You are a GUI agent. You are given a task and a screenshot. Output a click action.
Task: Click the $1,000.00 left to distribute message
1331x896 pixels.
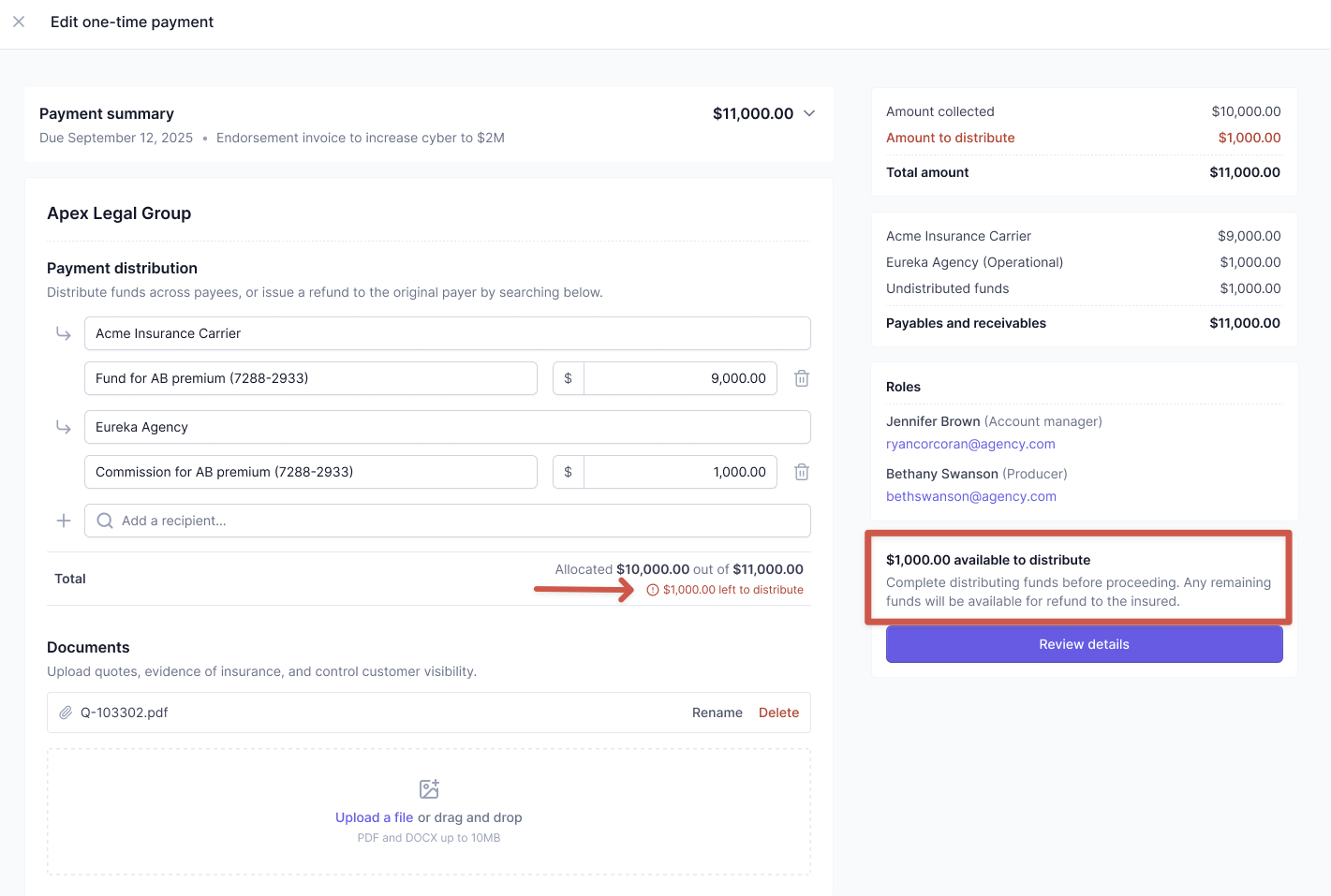(x=733, y=590)
